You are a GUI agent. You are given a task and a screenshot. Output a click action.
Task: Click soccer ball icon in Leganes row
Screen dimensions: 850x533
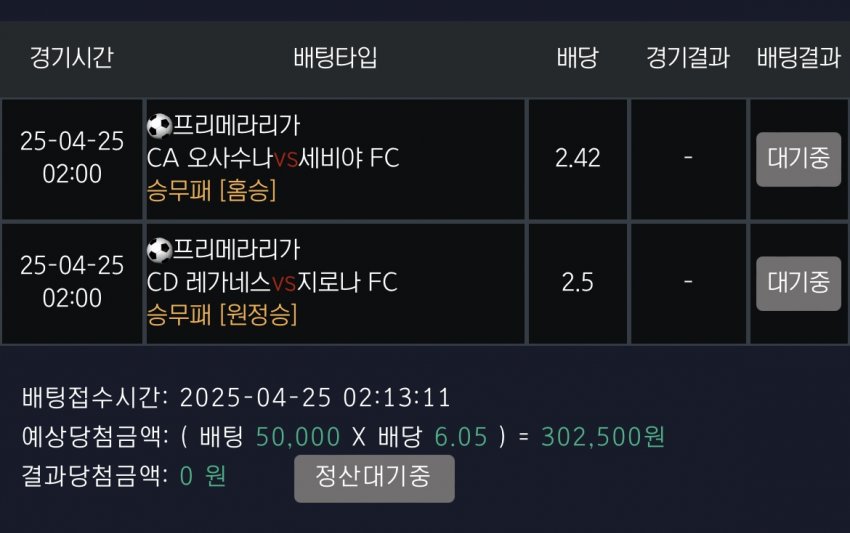point(159,250)
